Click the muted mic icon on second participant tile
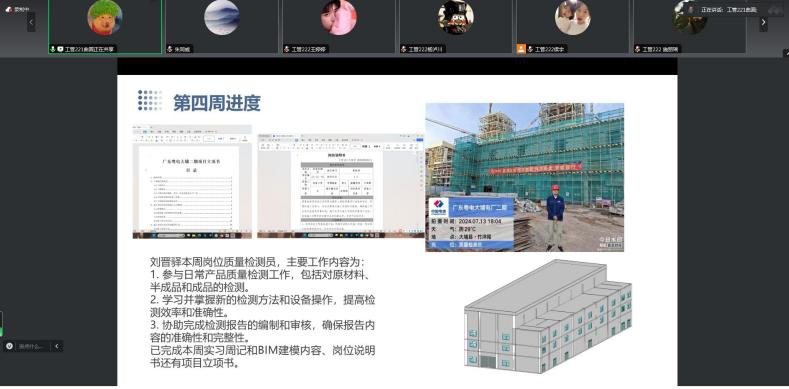 (170, 49)
